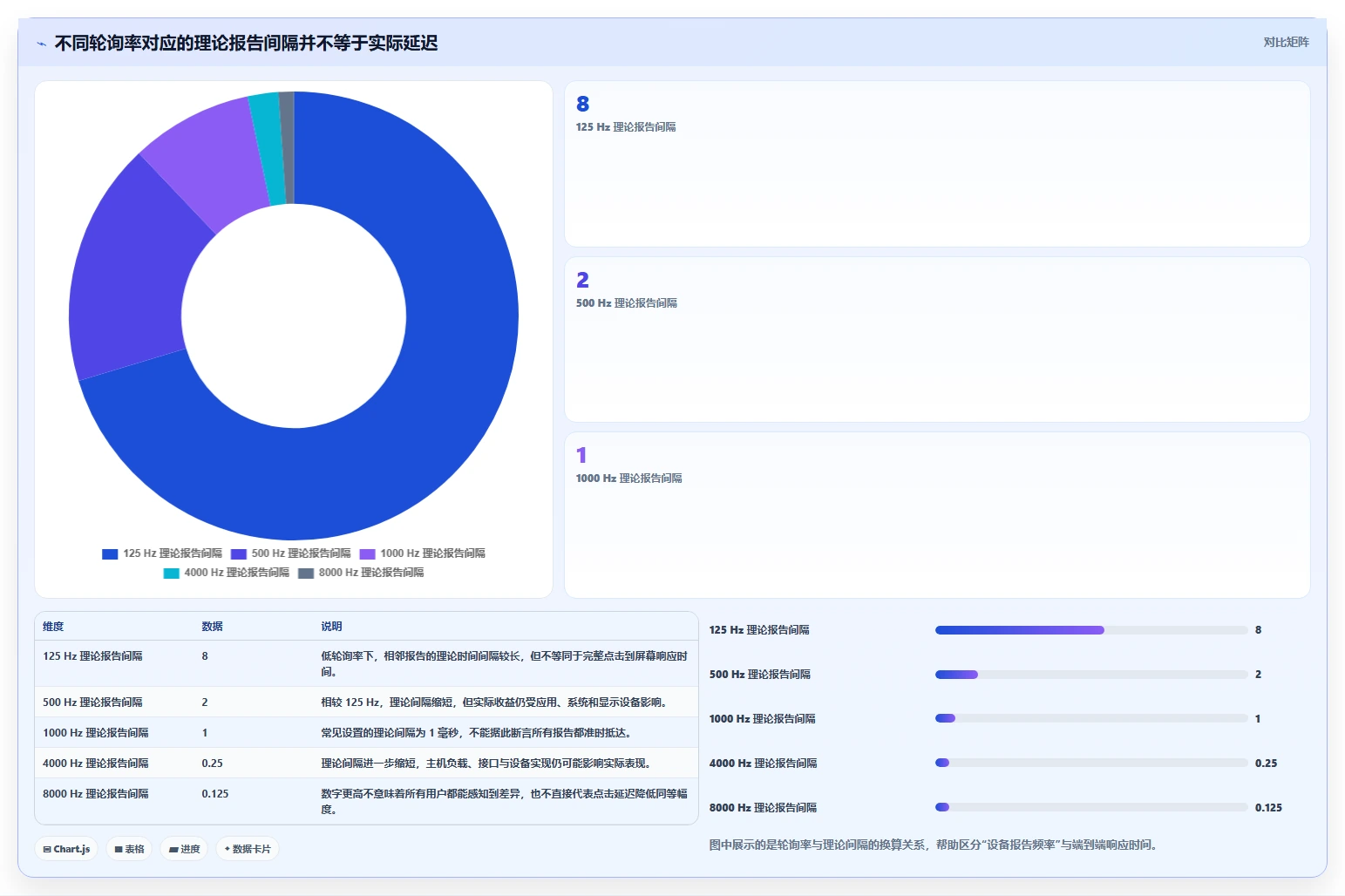
Task: Click description starting 数字更高不意味着
Action: click(x=504, y=802)
